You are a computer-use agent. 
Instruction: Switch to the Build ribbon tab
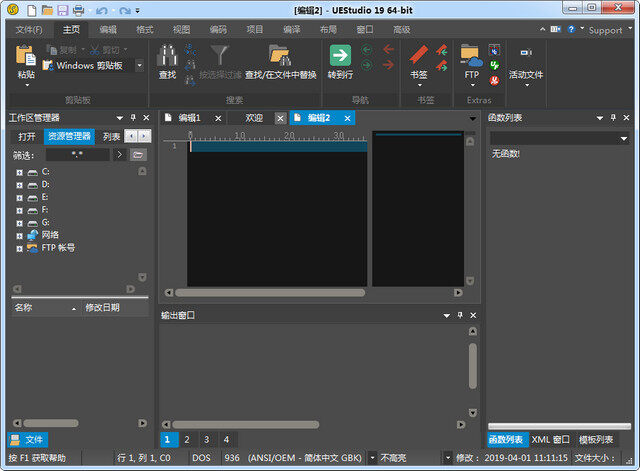tap(291, 30)
